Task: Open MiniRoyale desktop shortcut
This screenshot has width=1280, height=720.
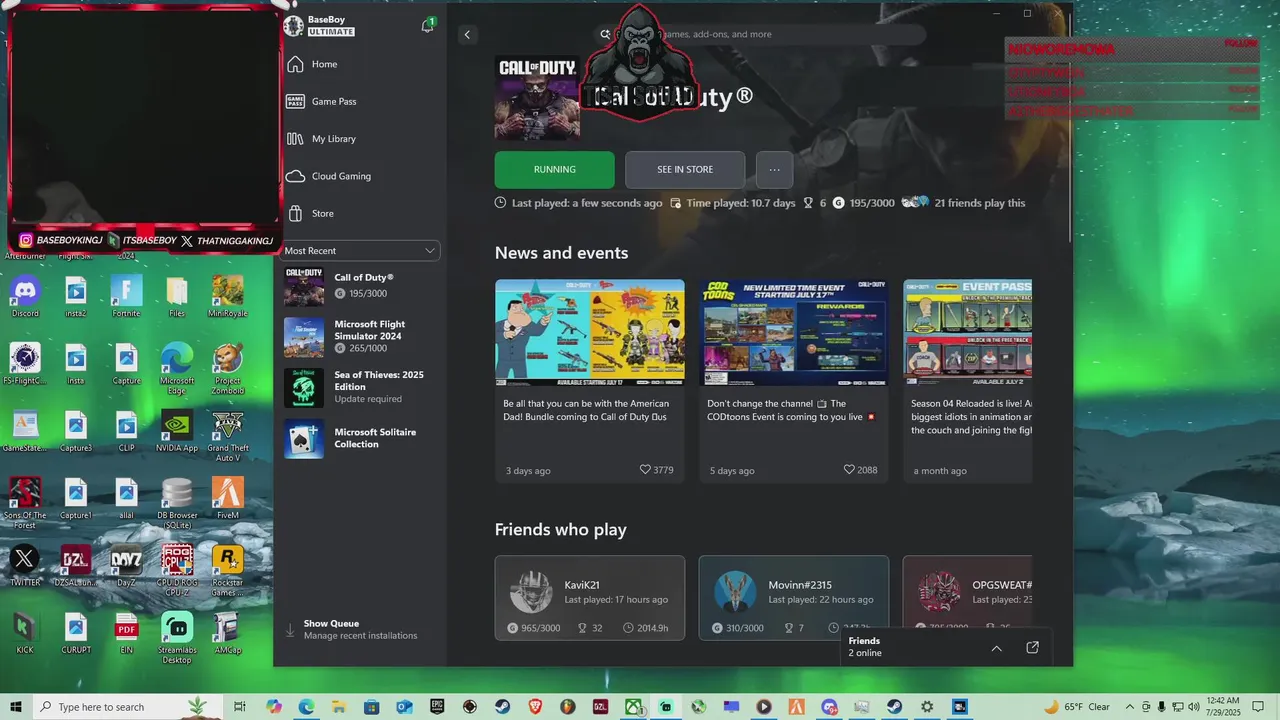Action: pos(227,296)
